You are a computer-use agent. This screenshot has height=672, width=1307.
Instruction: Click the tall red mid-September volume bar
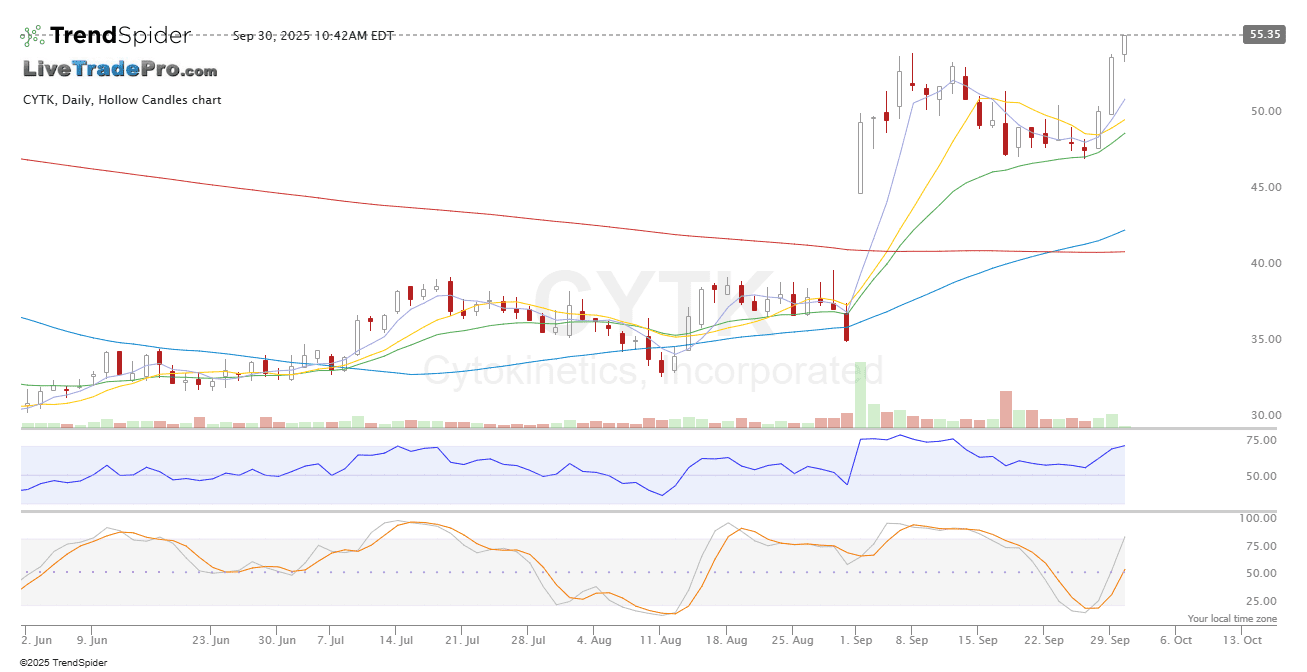click(1005, 410)
